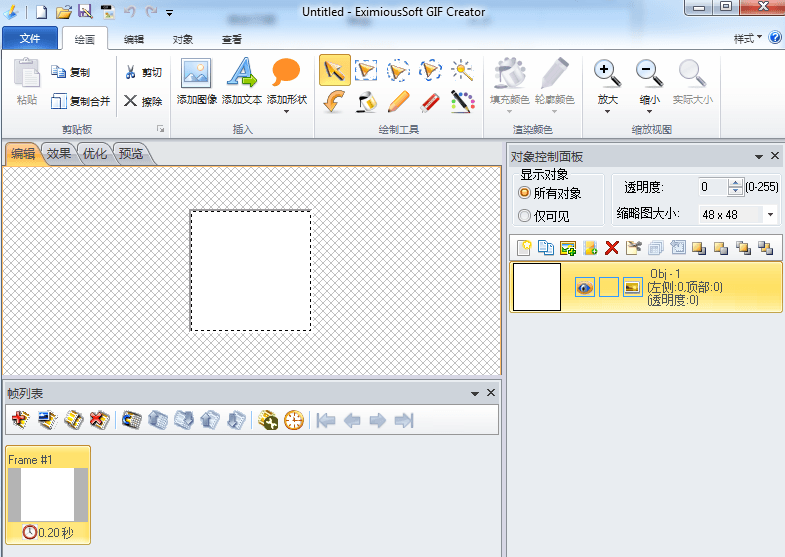Click the 添加文本 (Add Text) icon
The width and height of the screenshot is (785, 557).
(241, 74)
